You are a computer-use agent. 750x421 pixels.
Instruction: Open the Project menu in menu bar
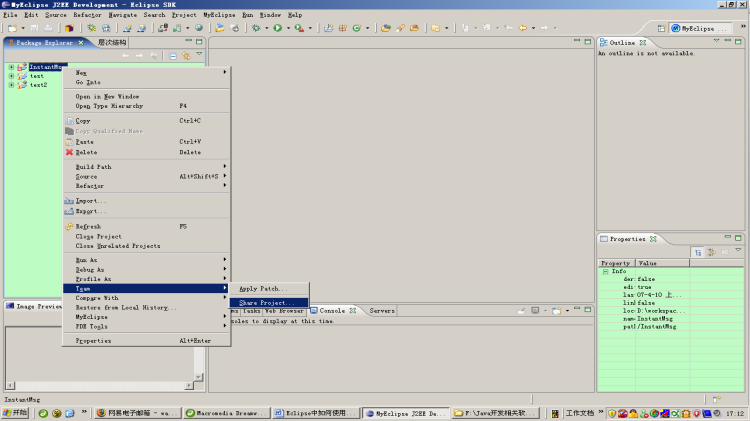(184, 15)
